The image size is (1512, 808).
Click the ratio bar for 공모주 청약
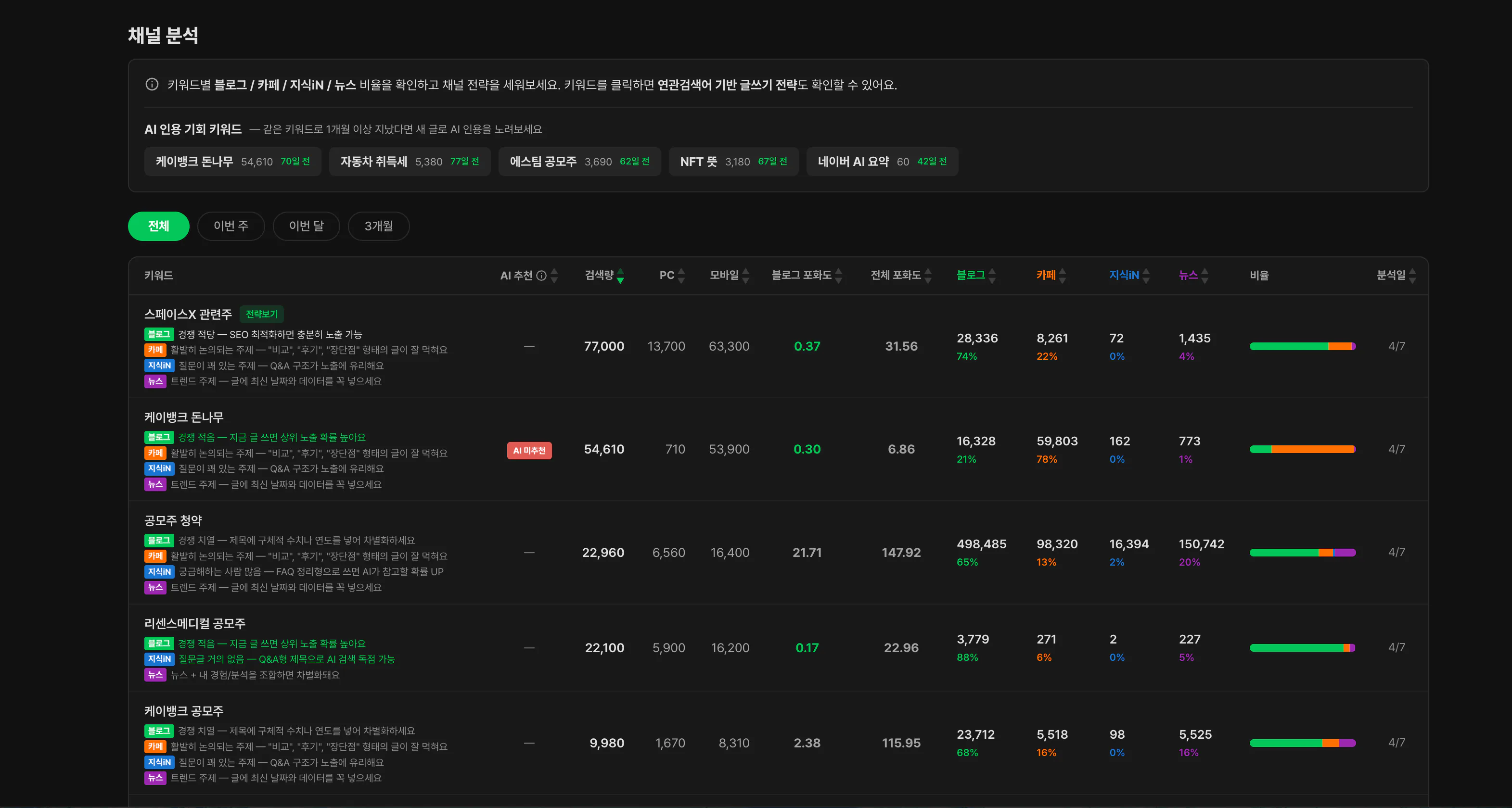[x=1303, y=553]
